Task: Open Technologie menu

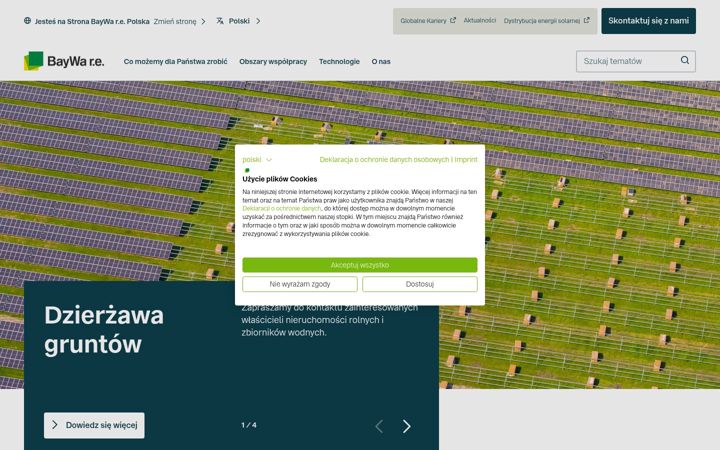Action: coord(339,61)
